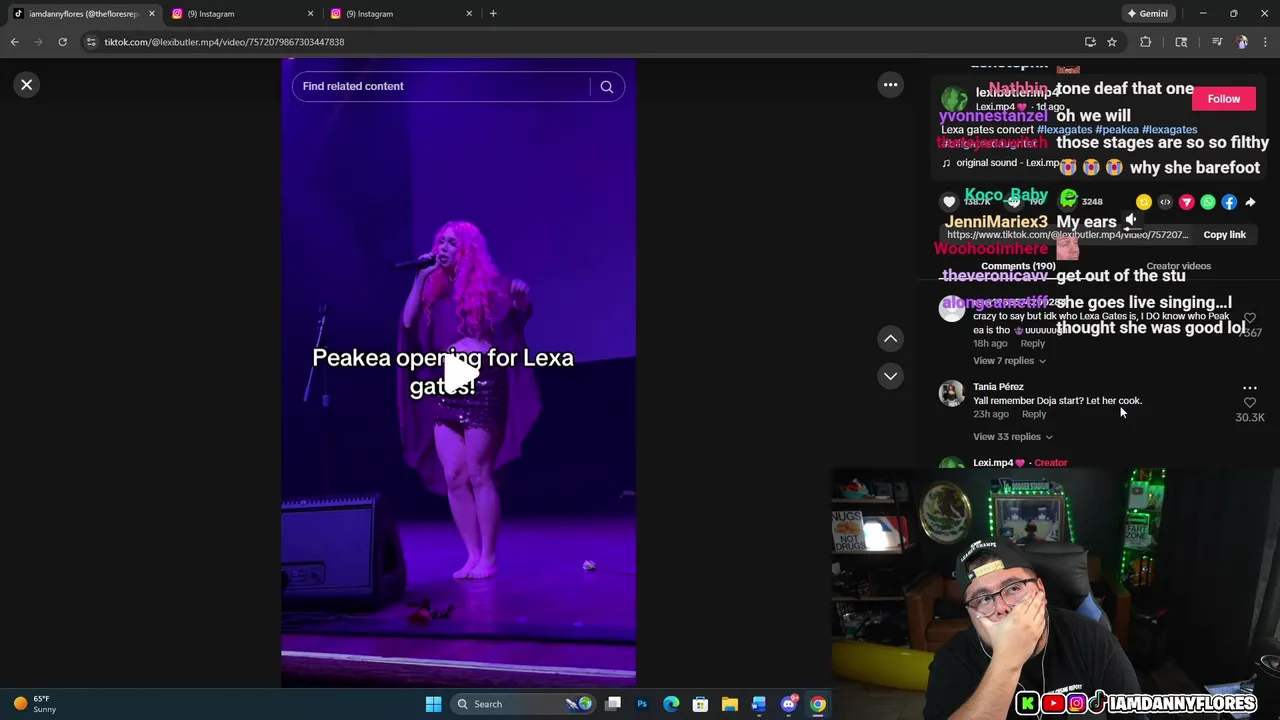Reply to the 18h ago comment
This screenshot has width=1280, height=720.
pyautogui.click(x=1032, y=343)
